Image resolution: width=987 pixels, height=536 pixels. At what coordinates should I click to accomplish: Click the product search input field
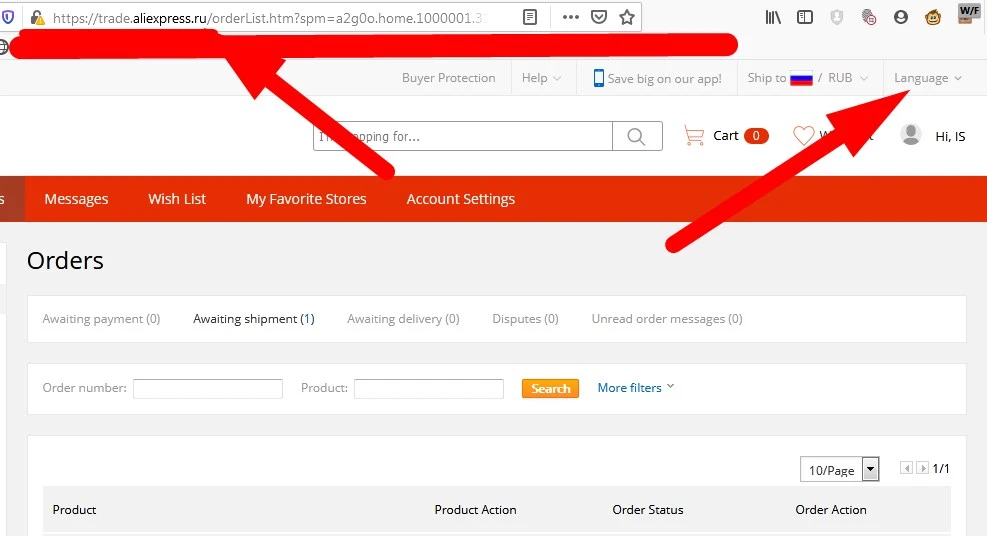coord(463,136)
